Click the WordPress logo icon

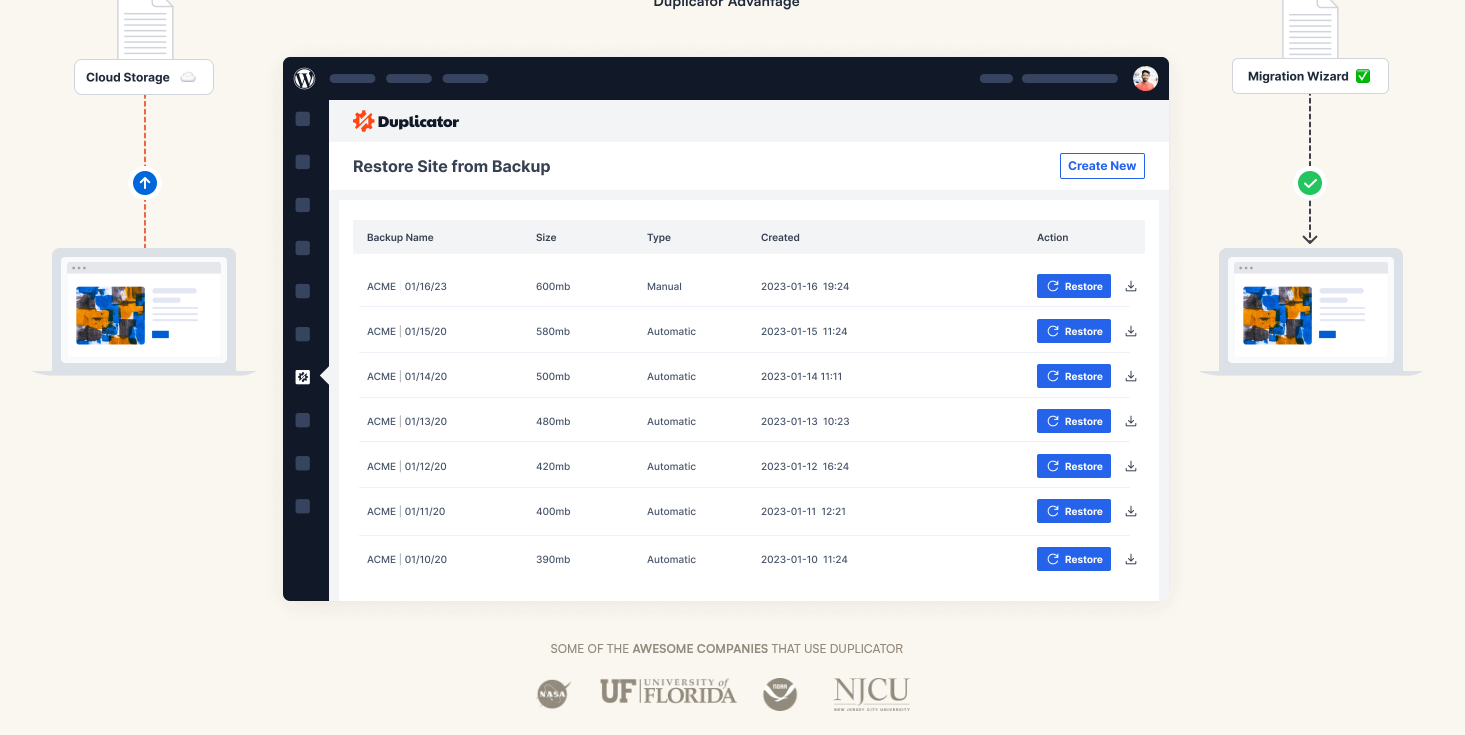305,79
